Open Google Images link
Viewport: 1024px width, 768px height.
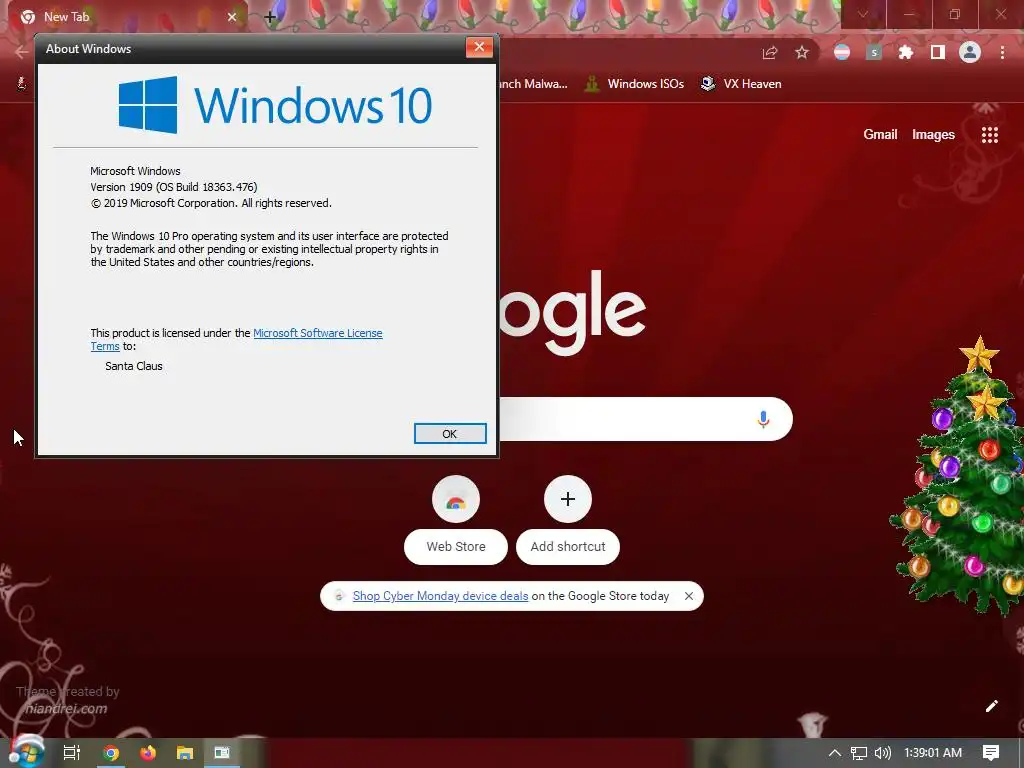(933, 135)
